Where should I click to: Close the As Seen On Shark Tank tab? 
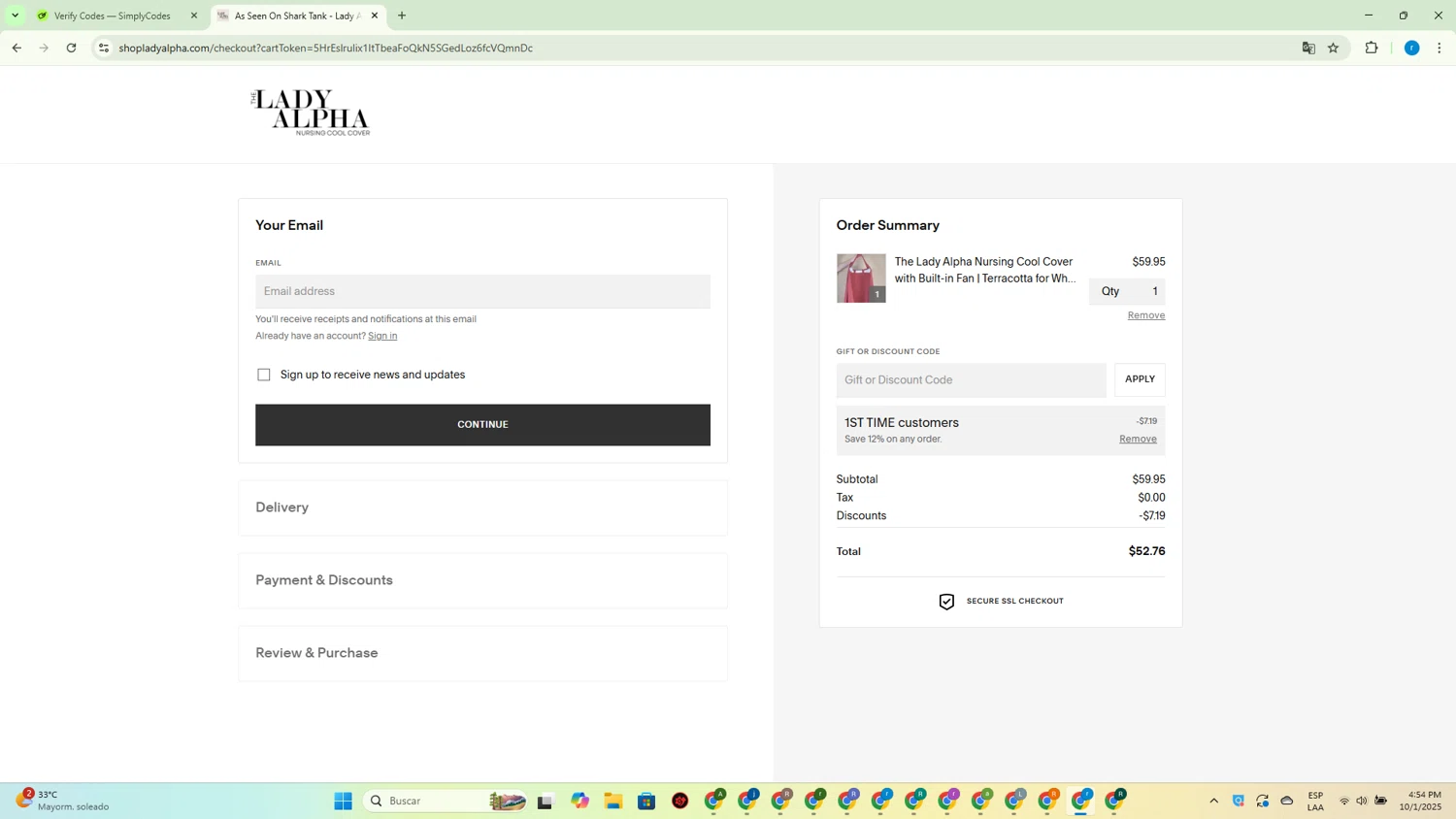coord(375,16)
